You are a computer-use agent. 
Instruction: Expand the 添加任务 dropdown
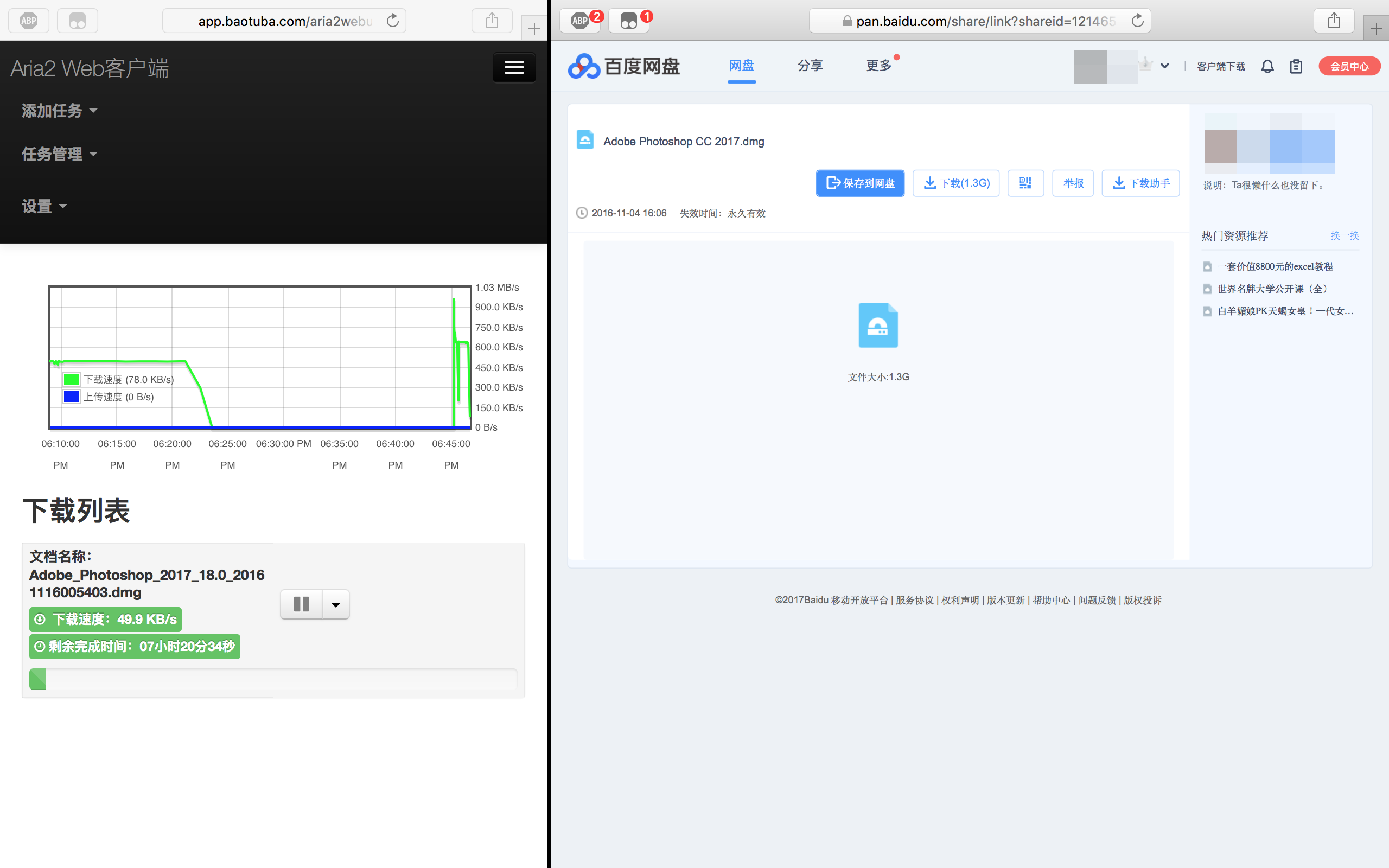pyautogui.click(x=59, y=111)
